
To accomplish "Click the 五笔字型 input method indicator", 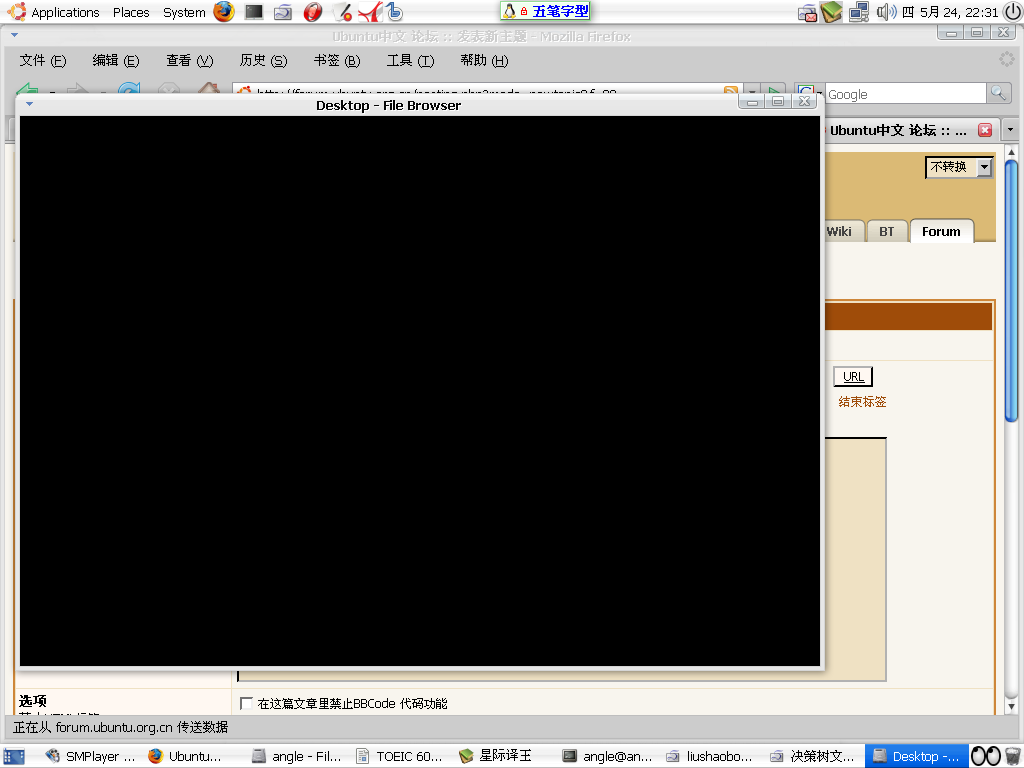I will (545, 10).
